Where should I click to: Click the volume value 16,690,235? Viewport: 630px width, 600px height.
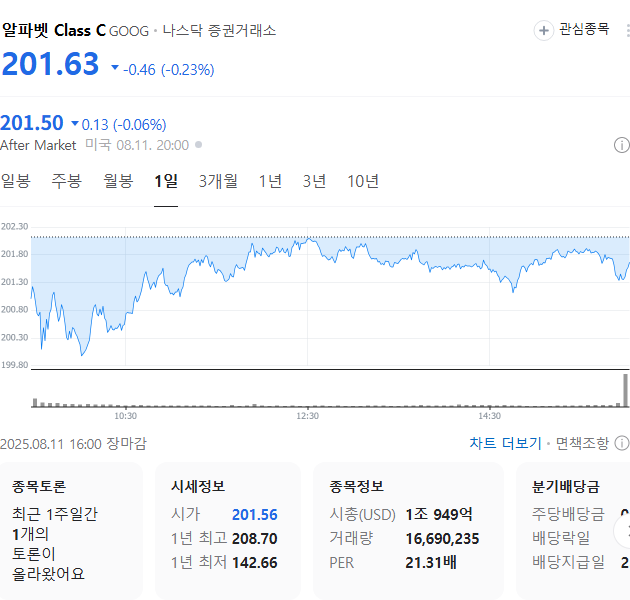442,539
